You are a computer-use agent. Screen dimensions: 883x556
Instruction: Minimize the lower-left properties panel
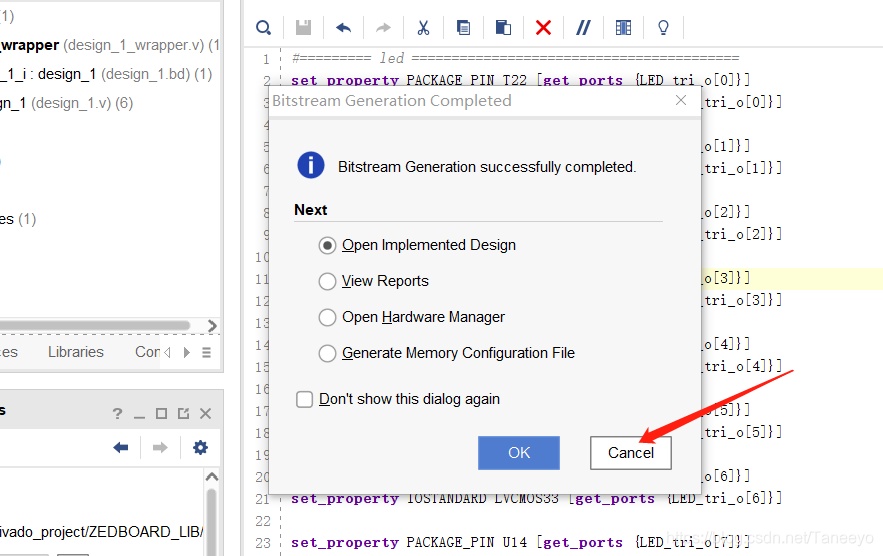click(140, 416)
